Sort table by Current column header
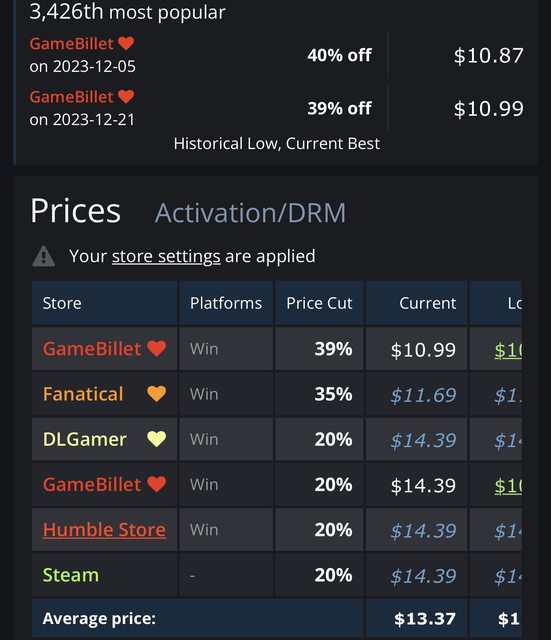The width and height of the screenshot is (551, 640). tap(417, 303)
